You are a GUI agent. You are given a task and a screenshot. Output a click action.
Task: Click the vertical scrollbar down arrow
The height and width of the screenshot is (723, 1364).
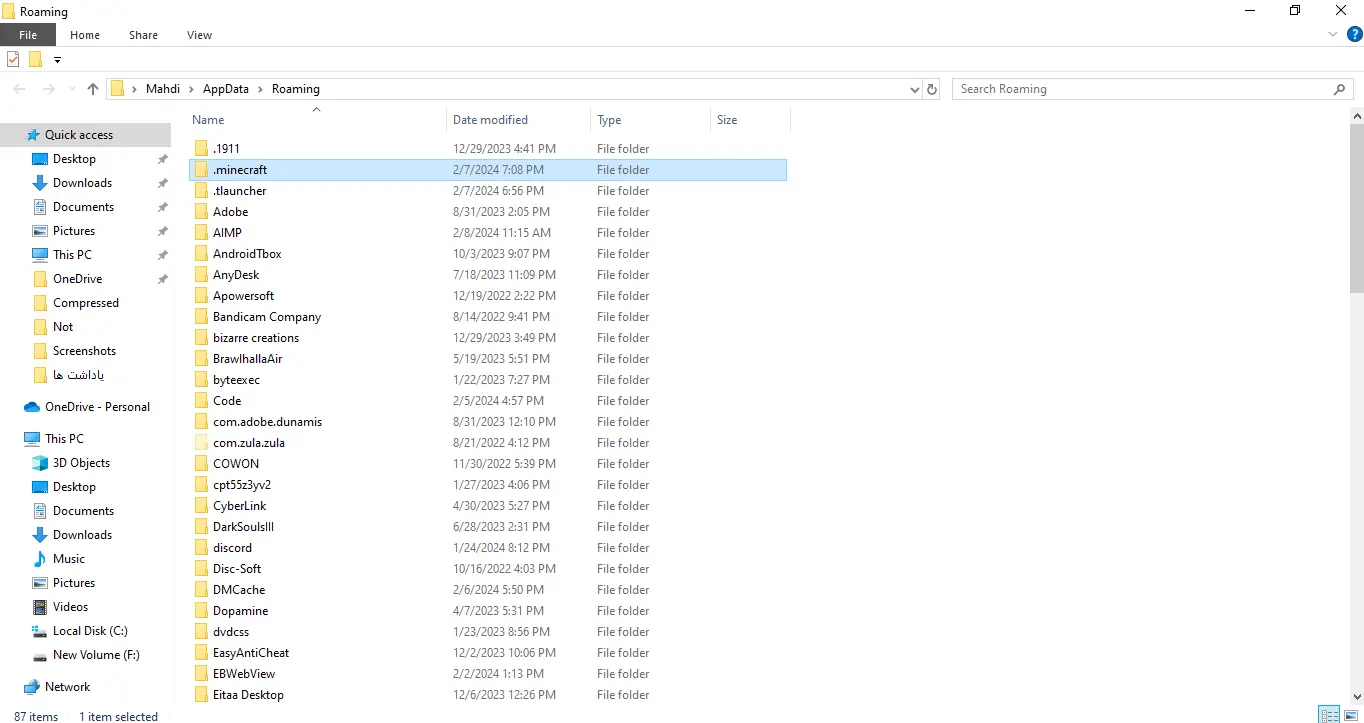point(1356,697)
